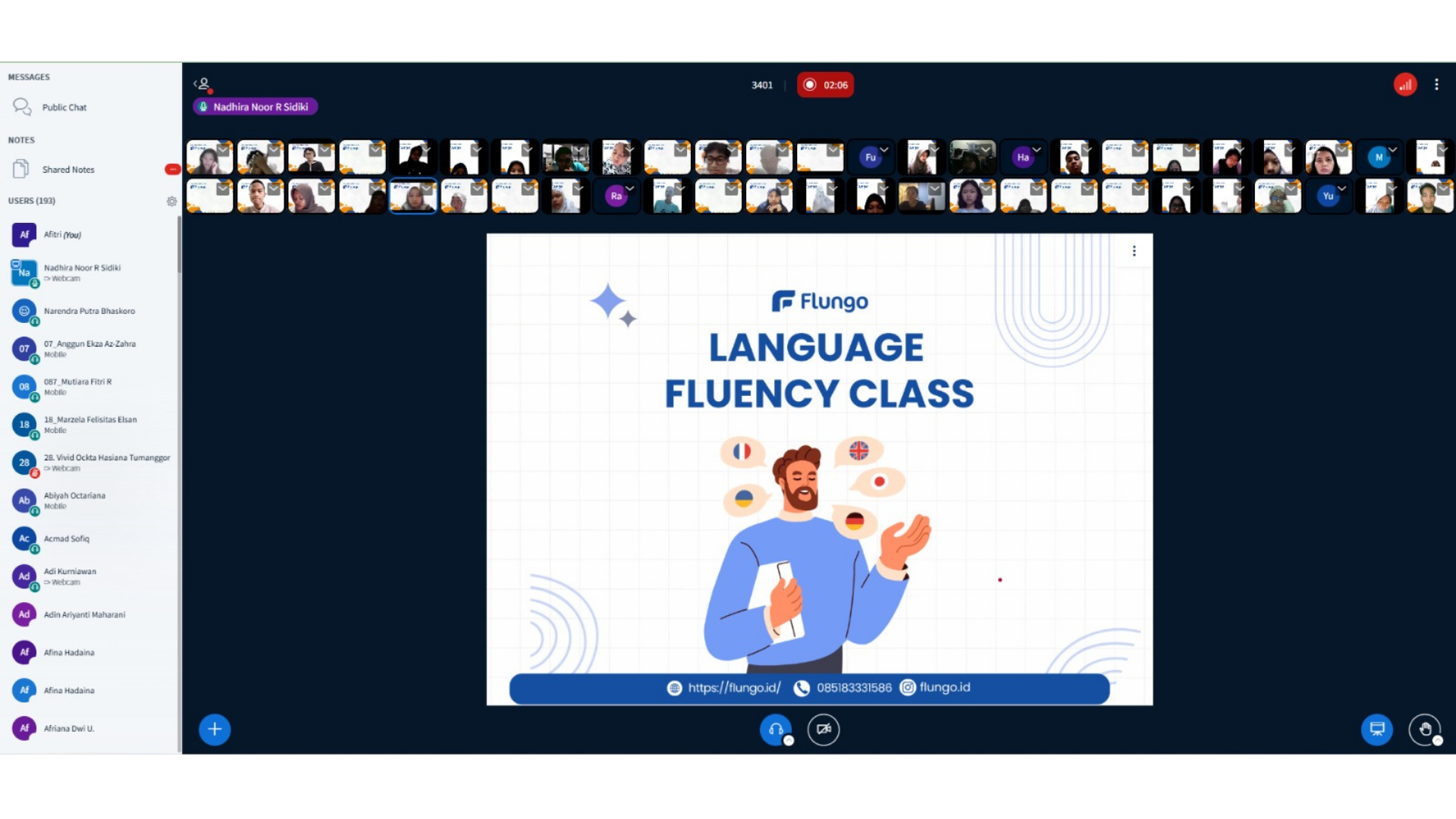
Task: Open the red connection status icon
Action: (x=1405, y=85)
